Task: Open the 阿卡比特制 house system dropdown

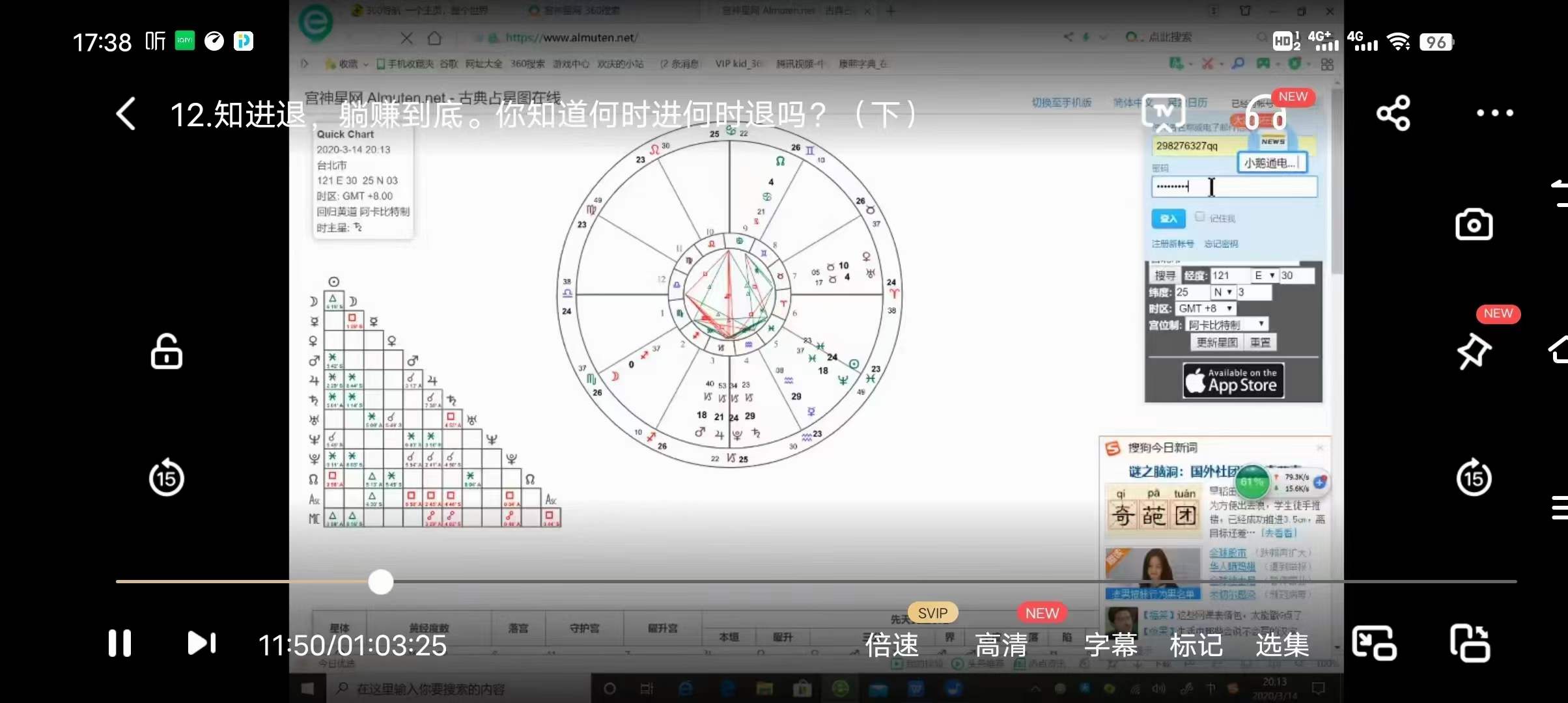Action: pos(1227,324)
